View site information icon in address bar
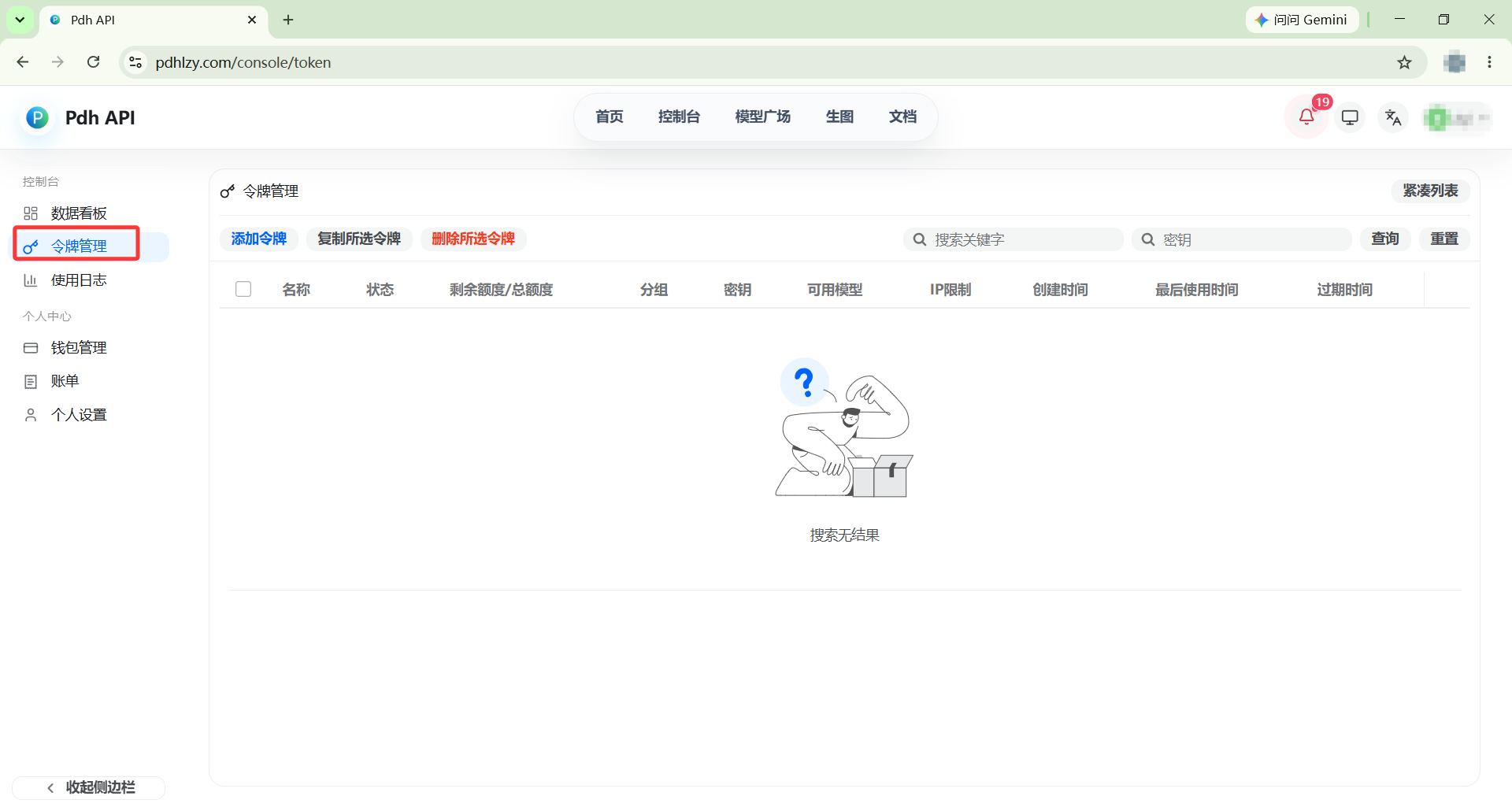This screenshot has height=811, width=1512. pyautogui.click(x=135, y=62)
